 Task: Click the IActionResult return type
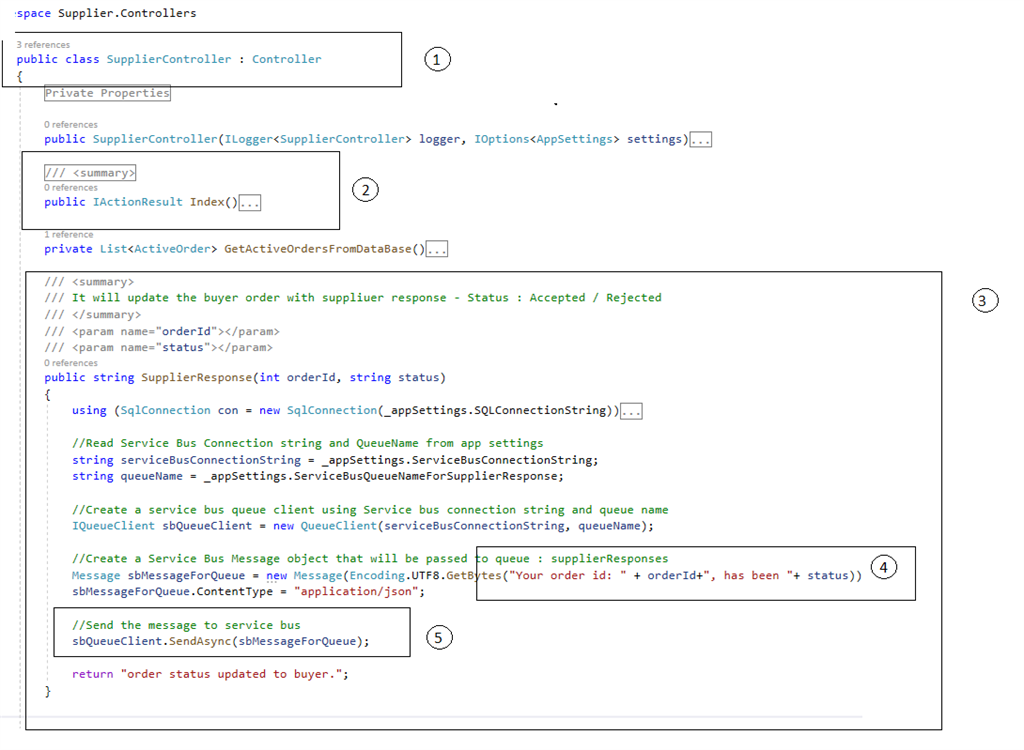point(138,202)
